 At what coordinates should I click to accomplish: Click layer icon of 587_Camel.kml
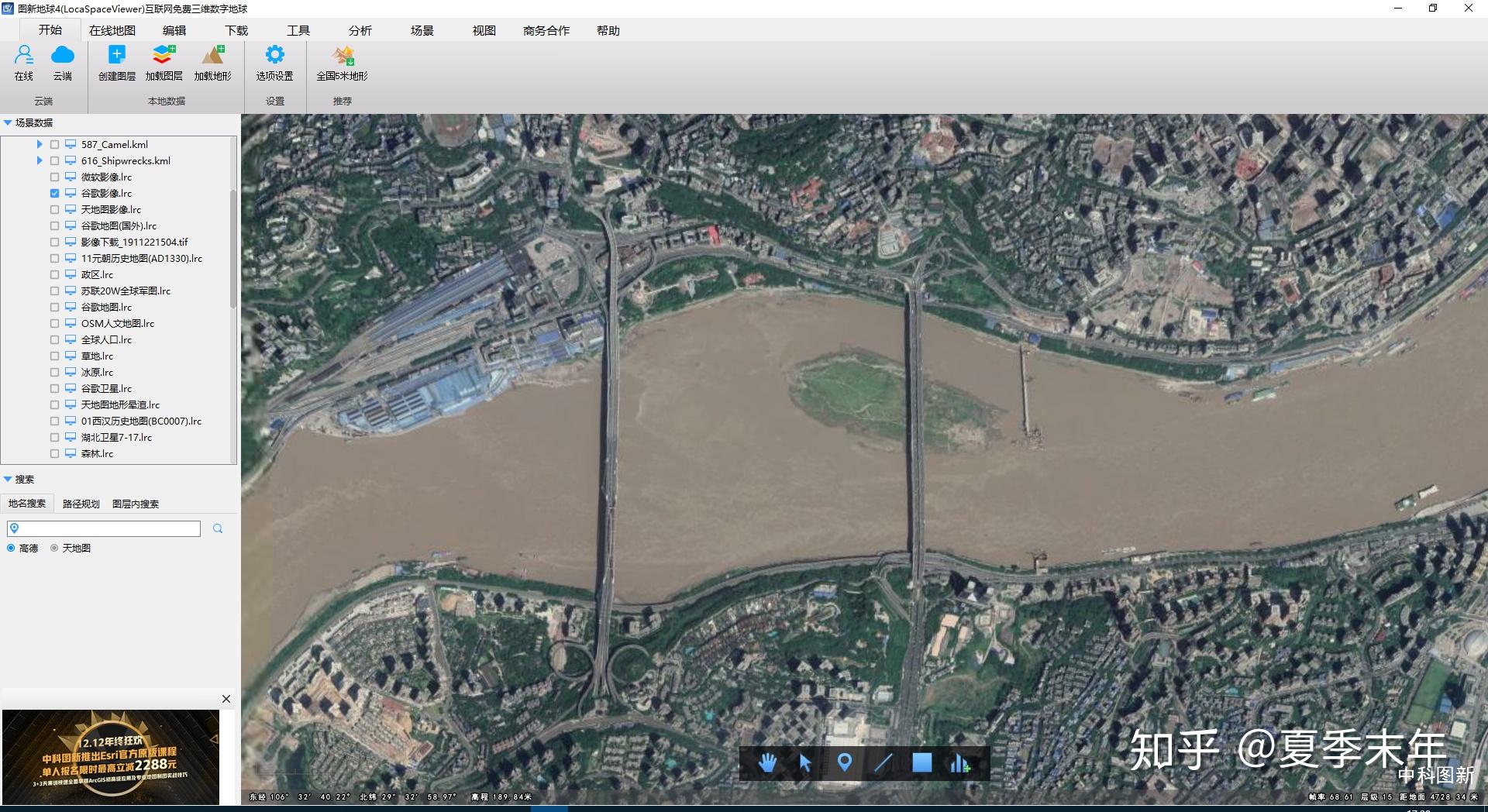click(71, 144)
